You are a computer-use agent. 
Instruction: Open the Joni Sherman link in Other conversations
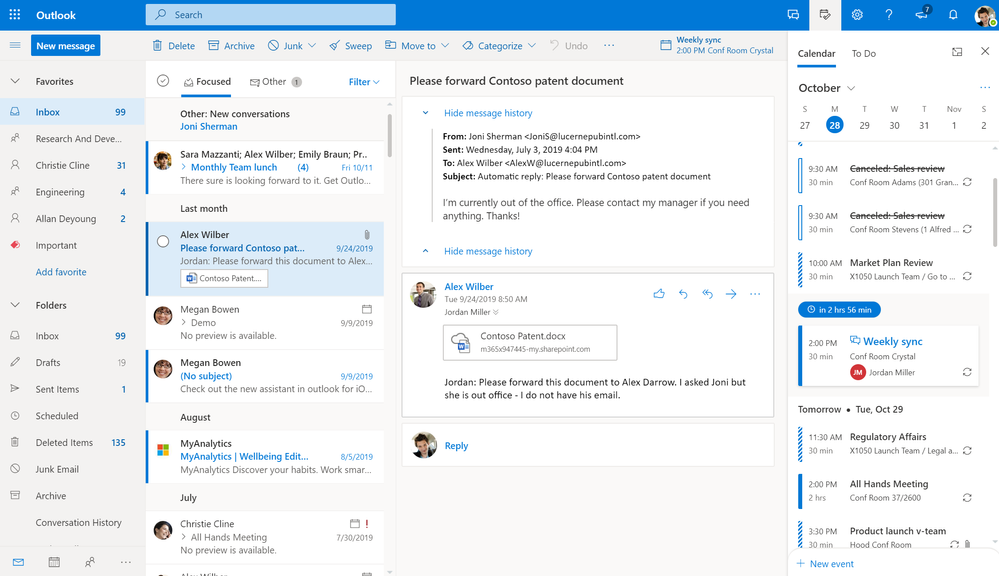tap(208, 126)
